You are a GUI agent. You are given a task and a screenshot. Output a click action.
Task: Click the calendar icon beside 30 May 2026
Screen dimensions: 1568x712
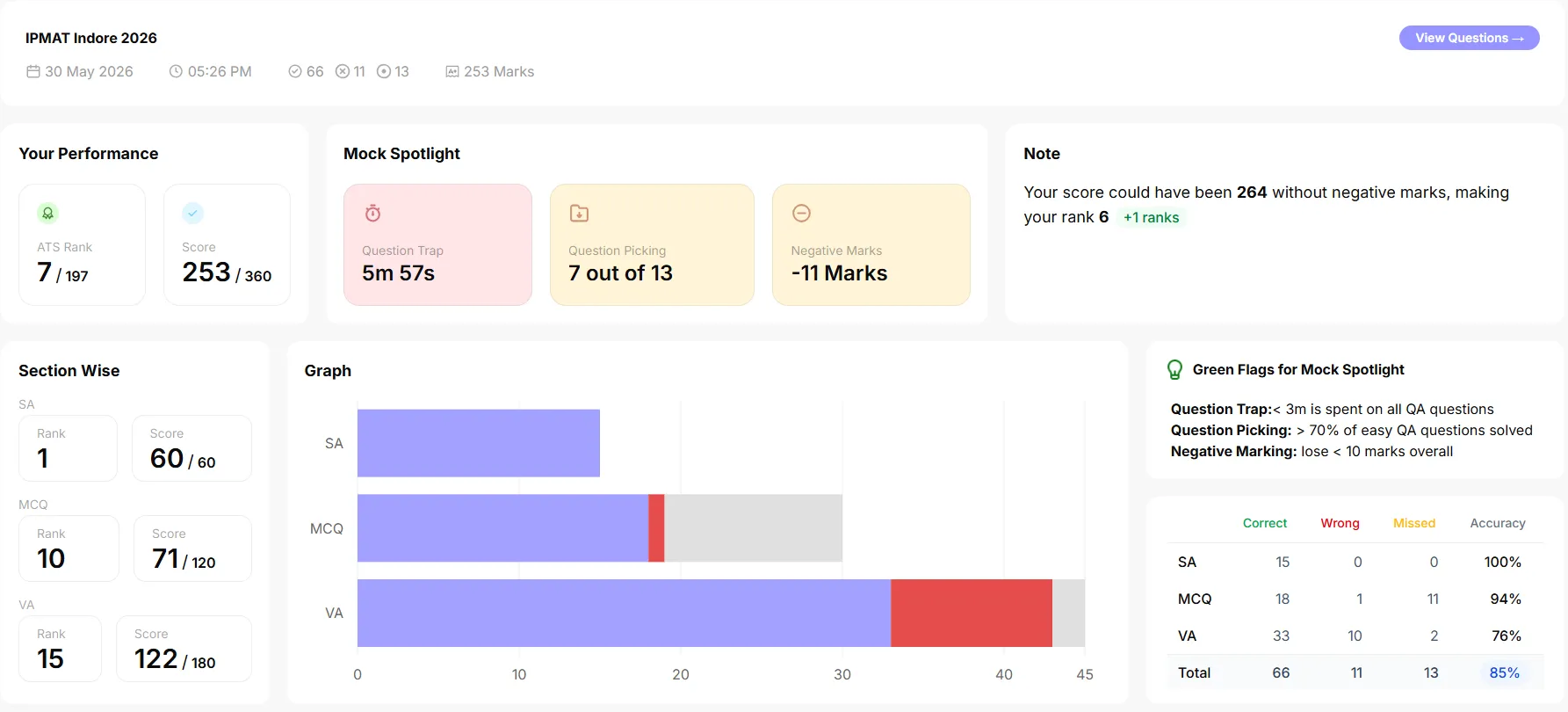coord(33,71)
